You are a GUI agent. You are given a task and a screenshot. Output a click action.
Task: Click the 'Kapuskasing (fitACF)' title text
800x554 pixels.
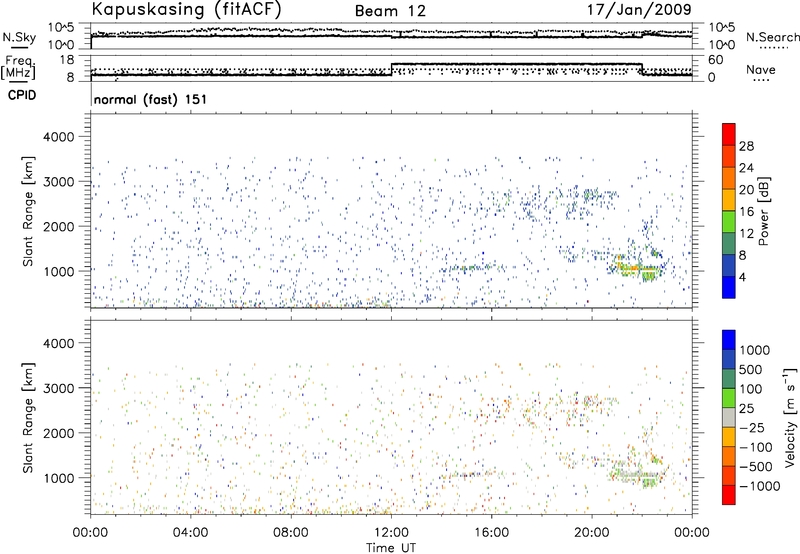[186, 9]
